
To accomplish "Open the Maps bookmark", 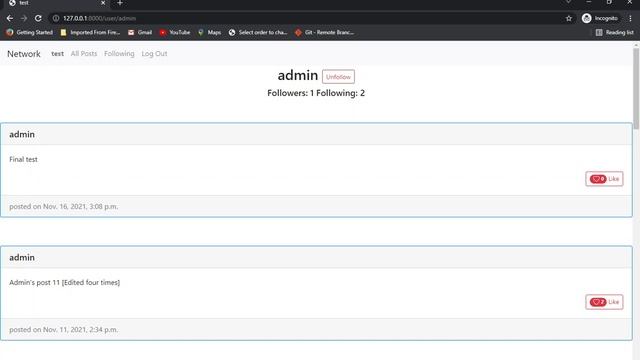I will click(209, 32).
